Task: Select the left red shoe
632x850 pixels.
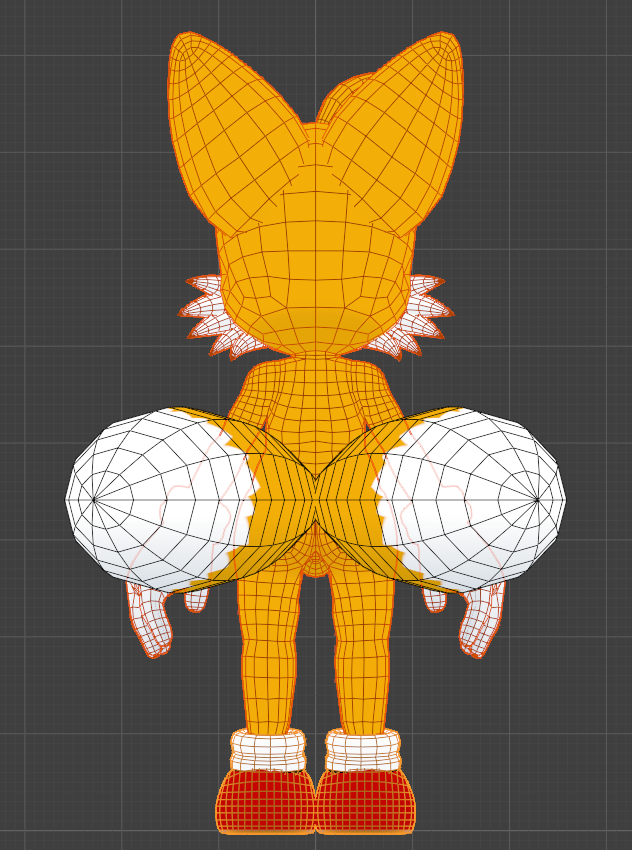Action: tap(265, 801)
